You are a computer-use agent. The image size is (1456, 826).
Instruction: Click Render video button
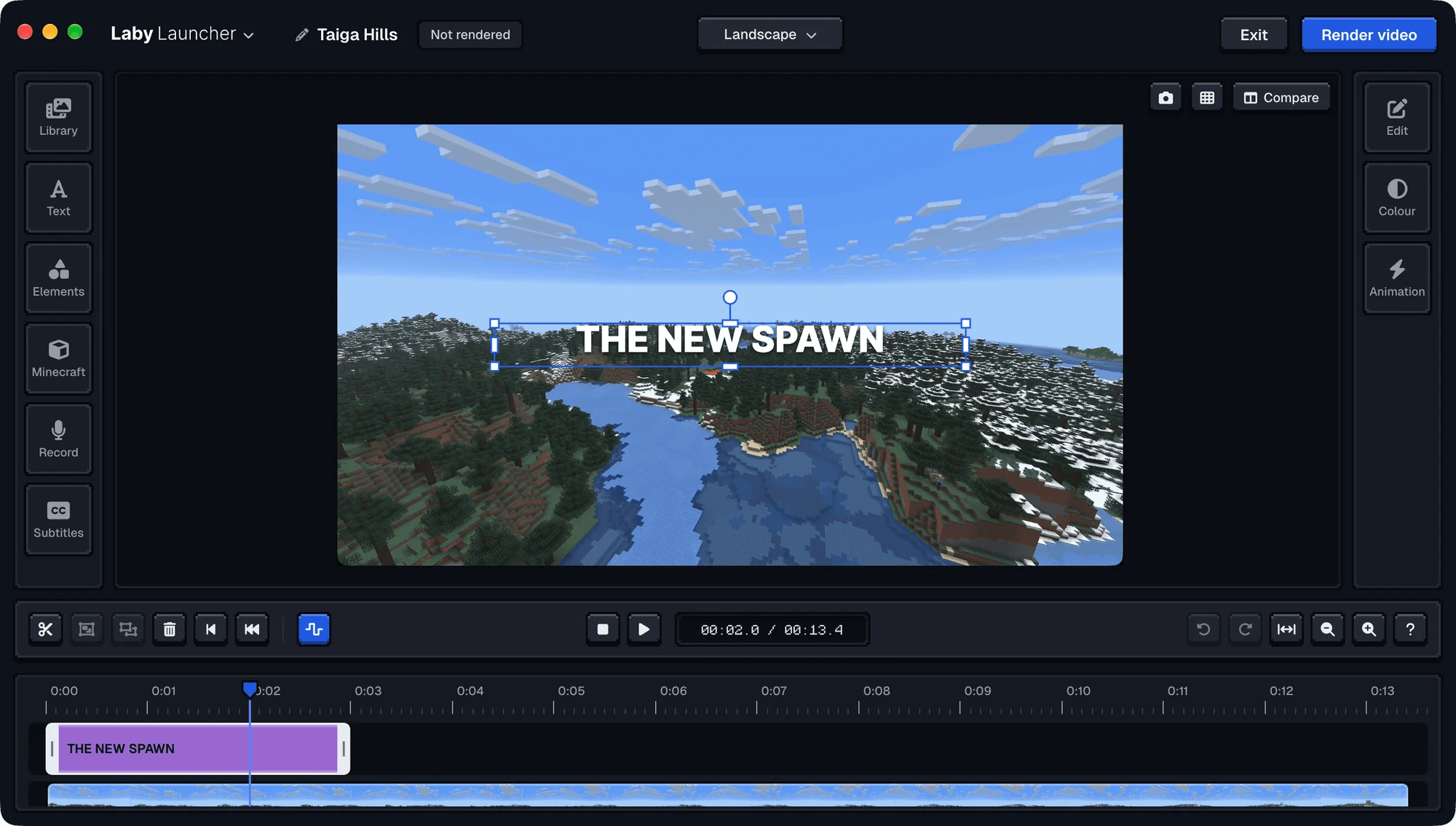coord(1369,35)
